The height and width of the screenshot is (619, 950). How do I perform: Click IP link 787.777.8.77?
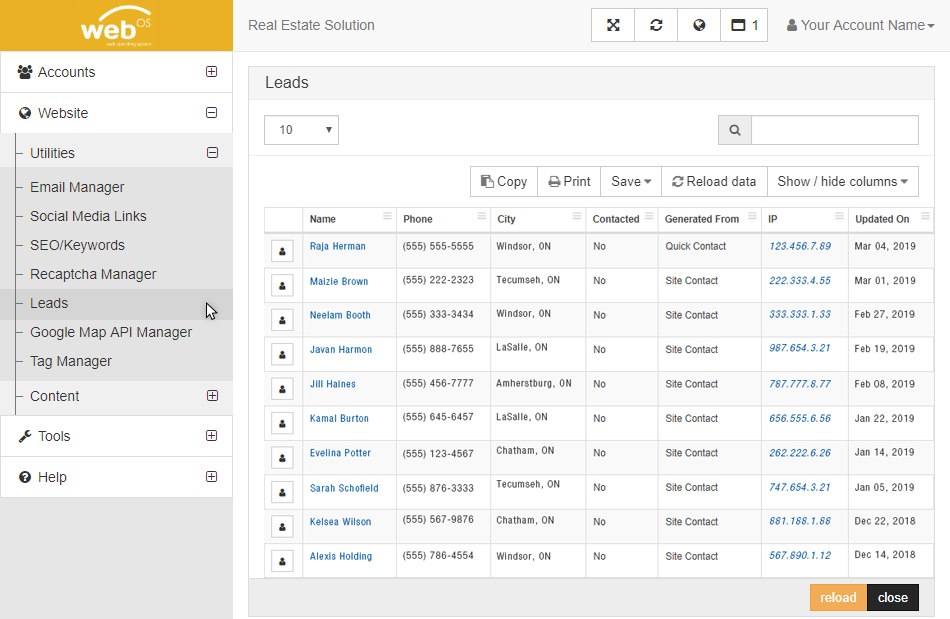point(800,384)
